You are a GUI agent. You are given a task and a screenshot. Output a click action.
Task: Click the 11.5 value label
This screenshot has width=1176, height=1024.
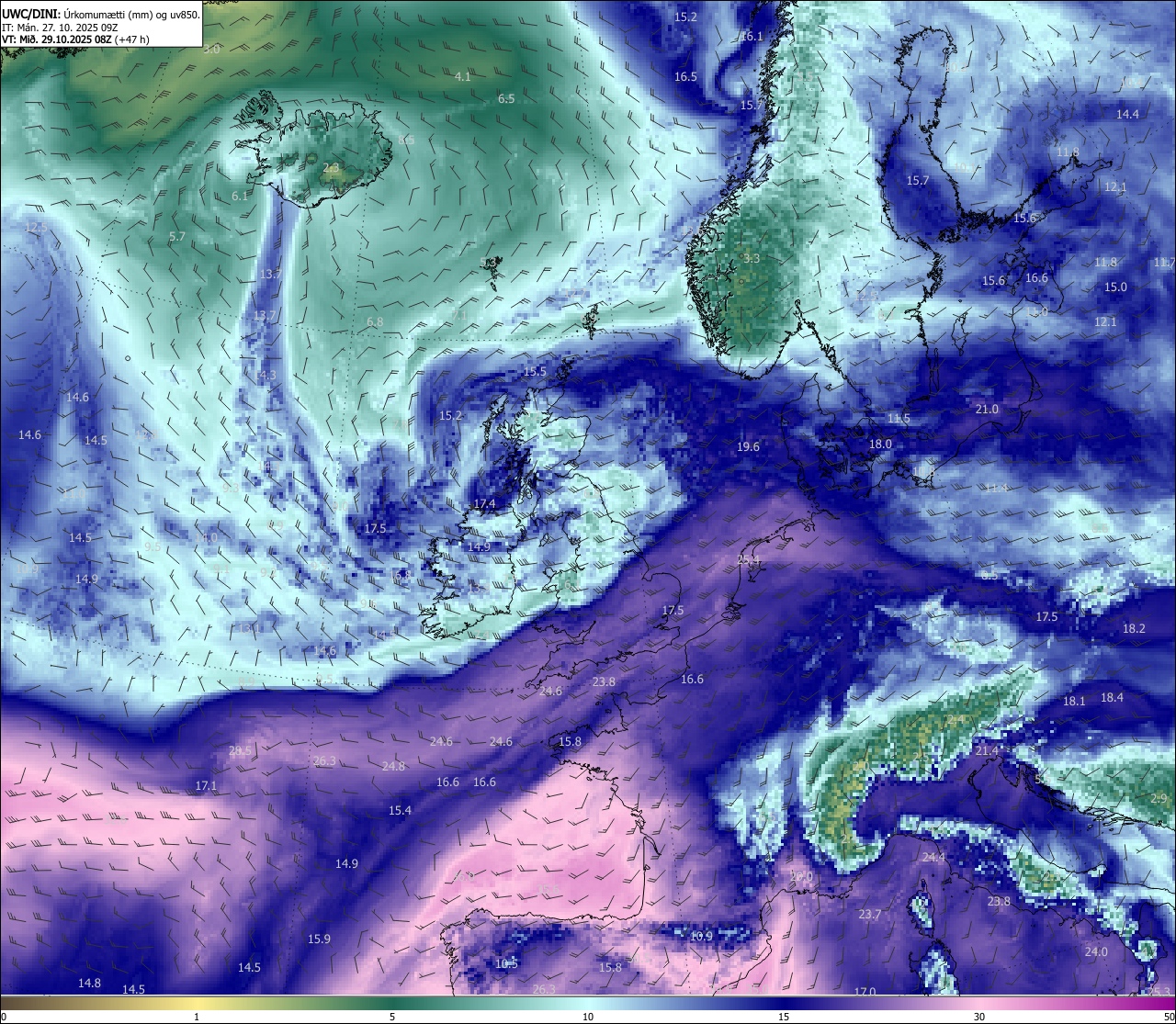point(899,419)
